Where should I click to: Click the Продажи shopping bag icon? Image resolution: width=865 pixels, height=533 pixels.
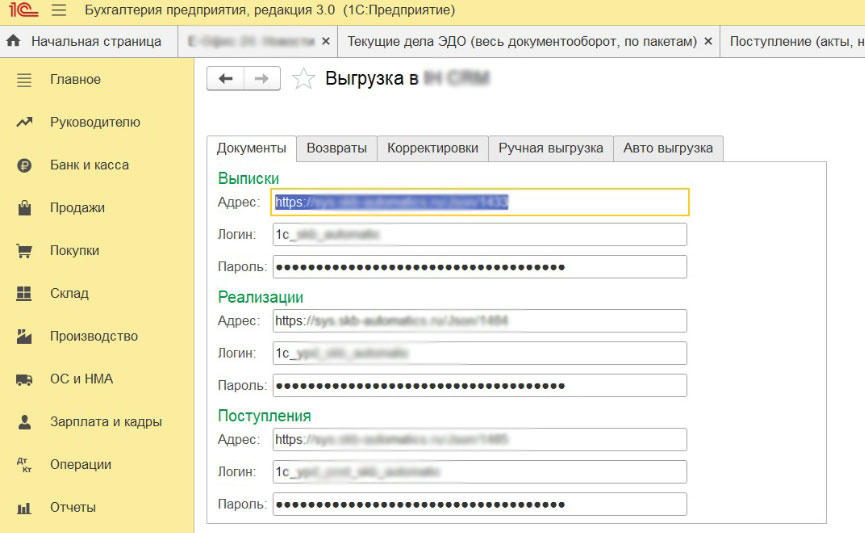point(24,207)
